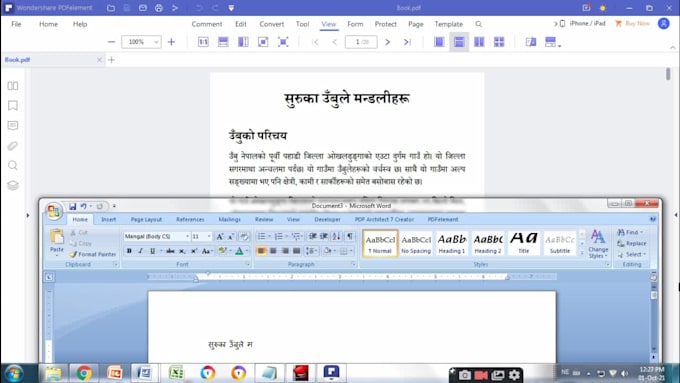Click the full screen view icon
The height and width of the screenshot is (383, 680).
[283, 42]
